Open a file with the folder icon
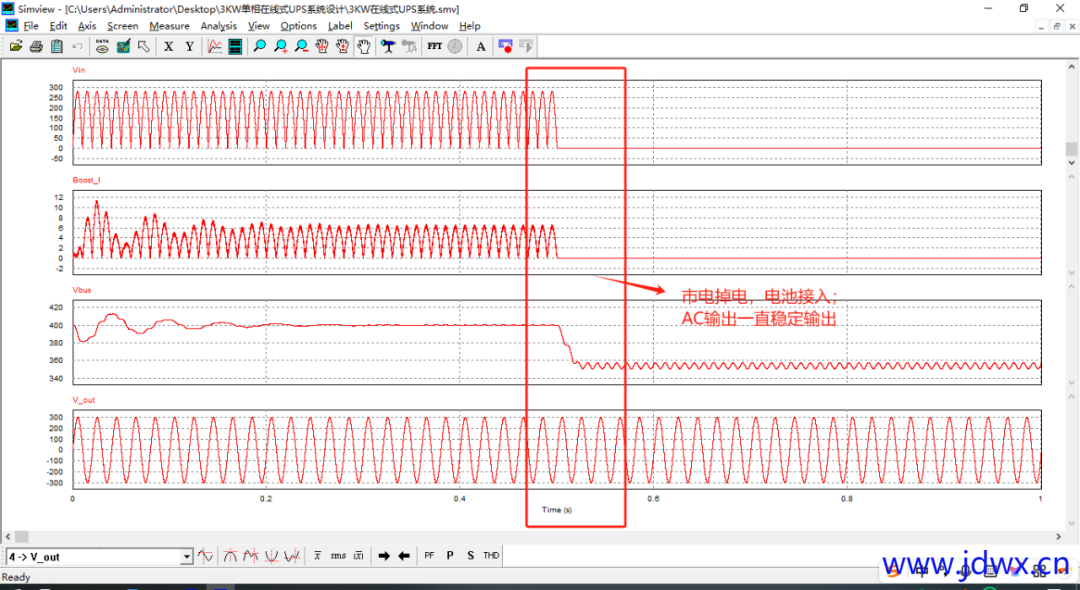 pyautogui.click(x=15, y=46)
